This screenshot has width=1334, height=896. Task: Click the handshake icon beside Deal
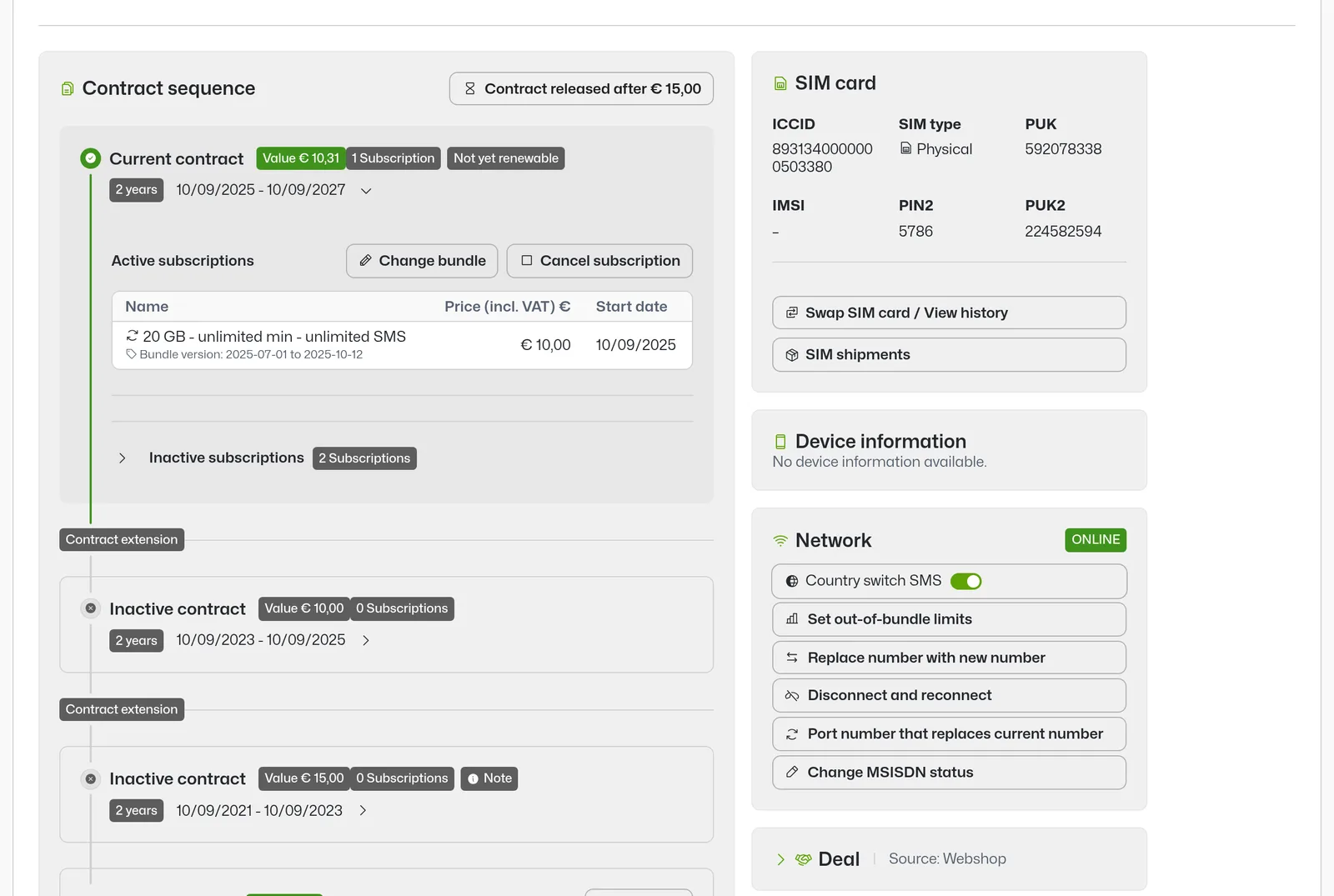pyautogui.click(x=804, y=859)
